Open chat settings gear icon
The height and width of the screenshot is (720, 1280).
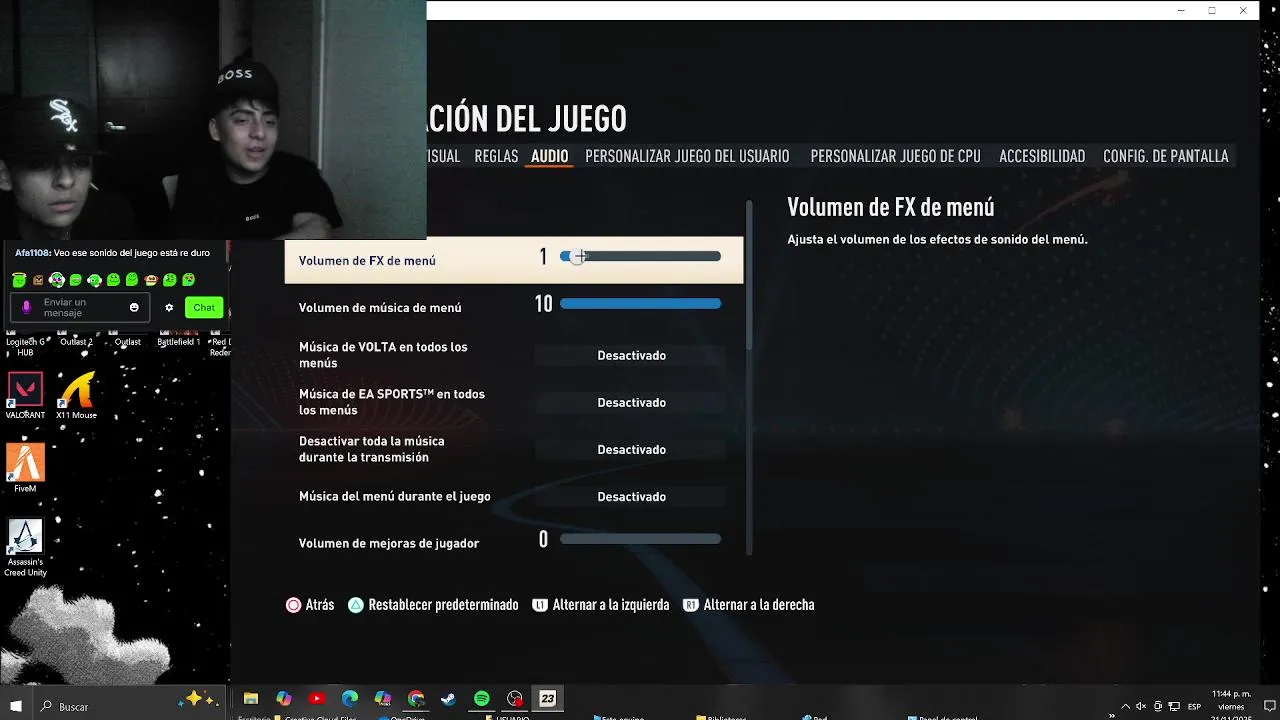[x=169, y=307]
